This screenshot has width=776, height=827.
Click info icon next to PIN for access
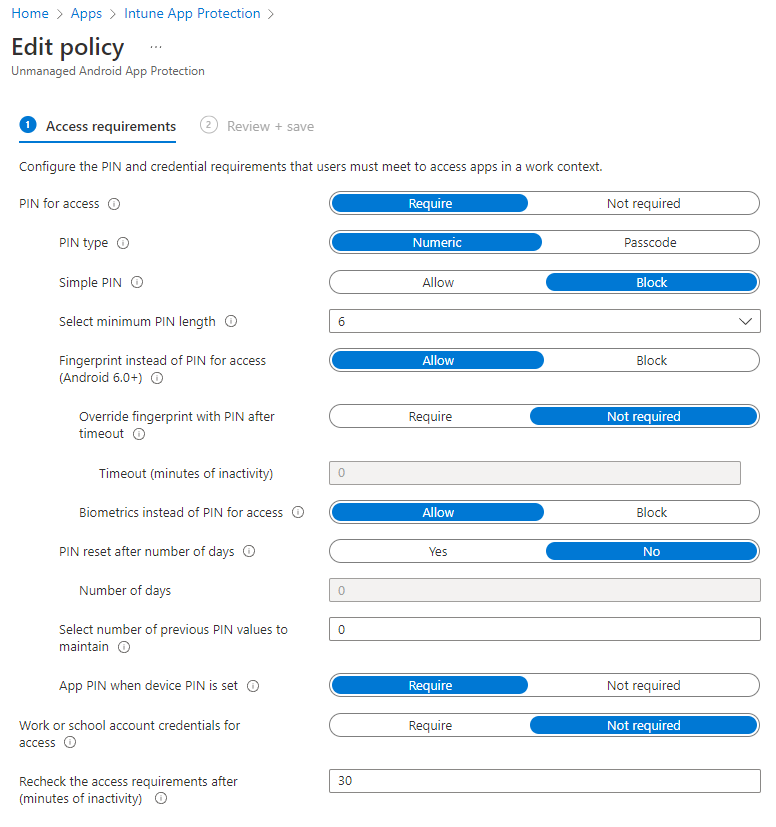click(114, 204)
